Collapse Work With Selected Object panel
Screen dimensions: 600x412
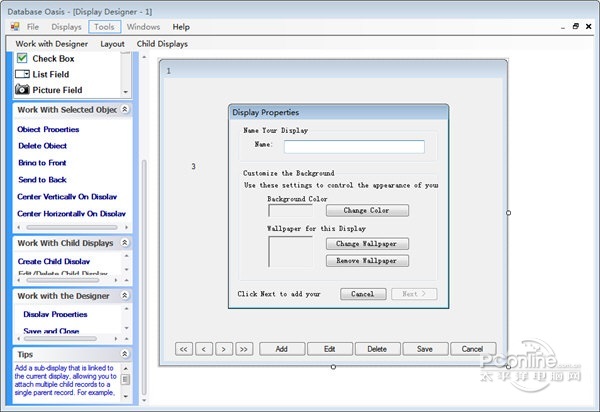pos(125,109)
